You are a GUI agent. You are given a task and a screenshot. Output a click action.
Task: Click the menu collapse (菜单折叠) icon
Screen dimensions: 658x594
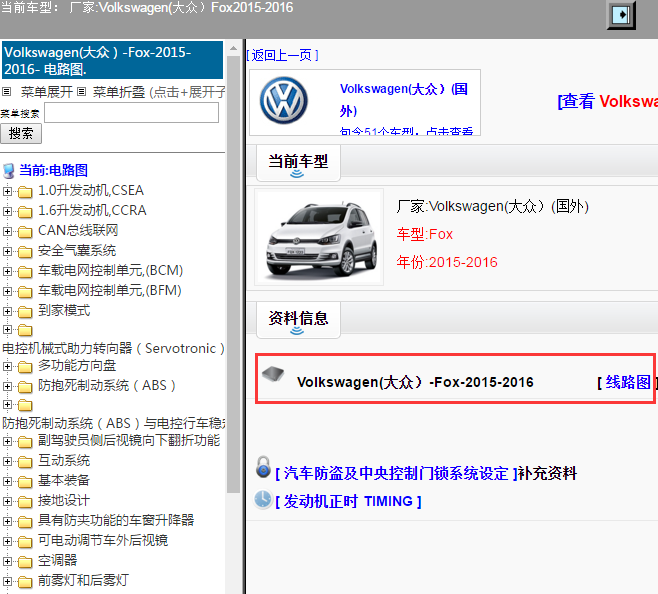[81, 91]
